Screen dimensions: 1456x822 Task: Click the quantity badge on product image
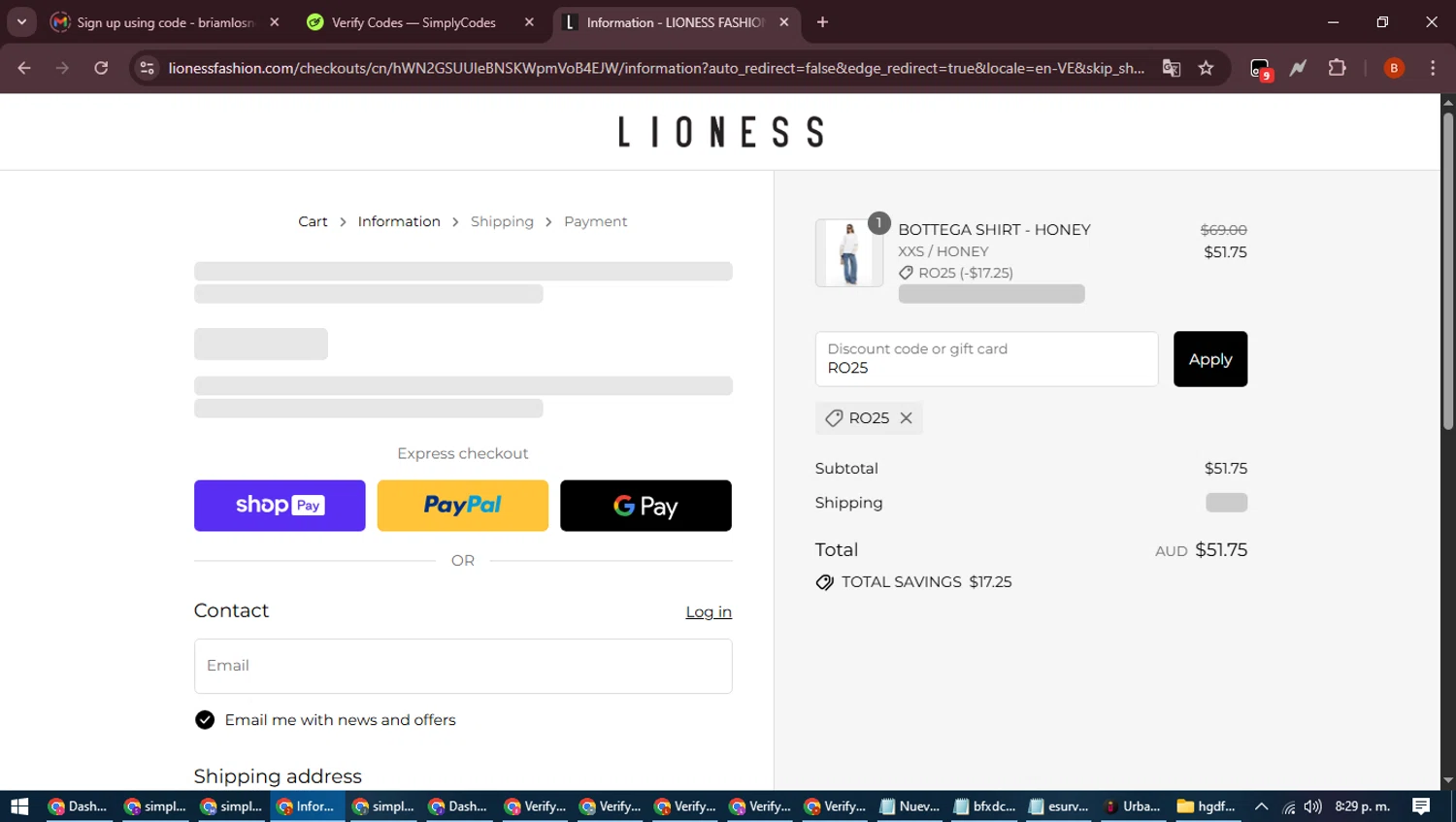(x=878, y=223)
